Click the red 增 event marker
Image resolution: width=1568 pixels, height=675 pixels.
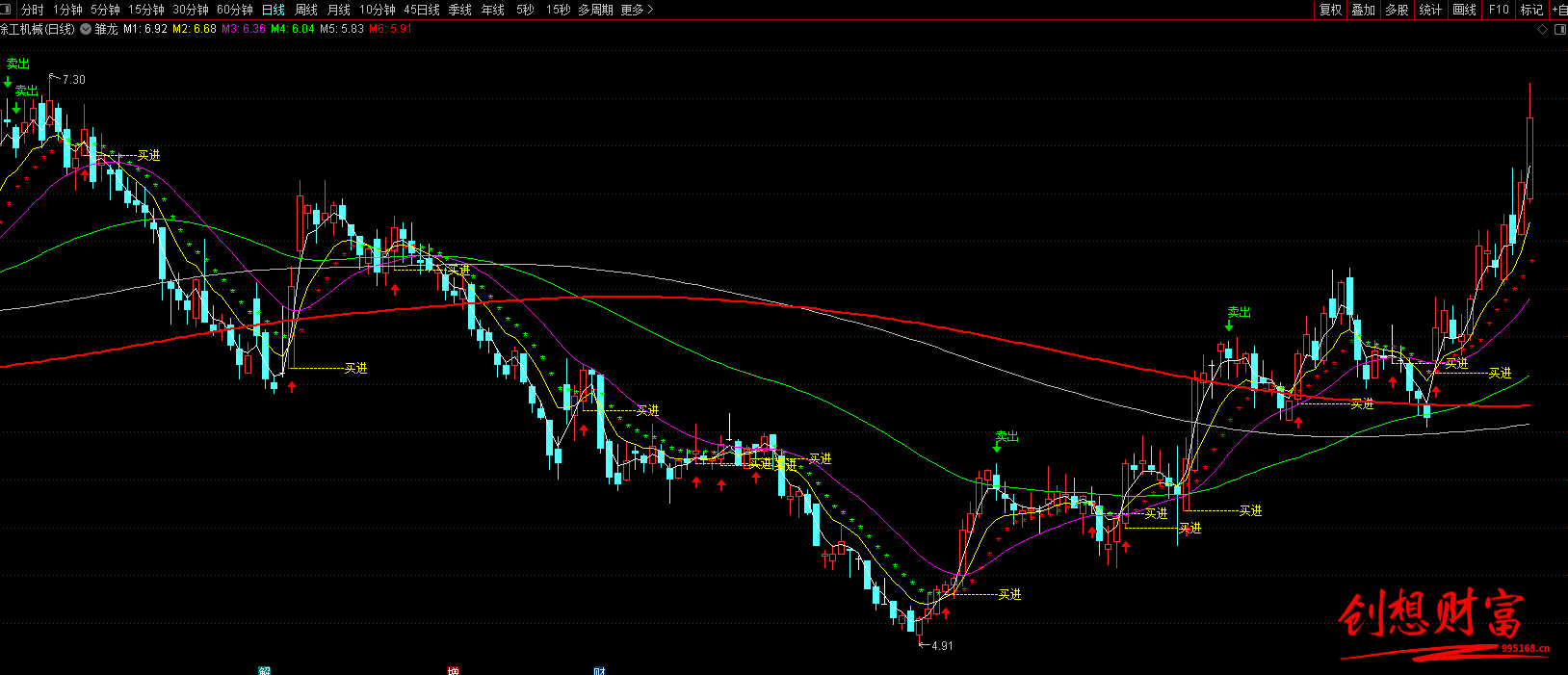pos(454,671)
